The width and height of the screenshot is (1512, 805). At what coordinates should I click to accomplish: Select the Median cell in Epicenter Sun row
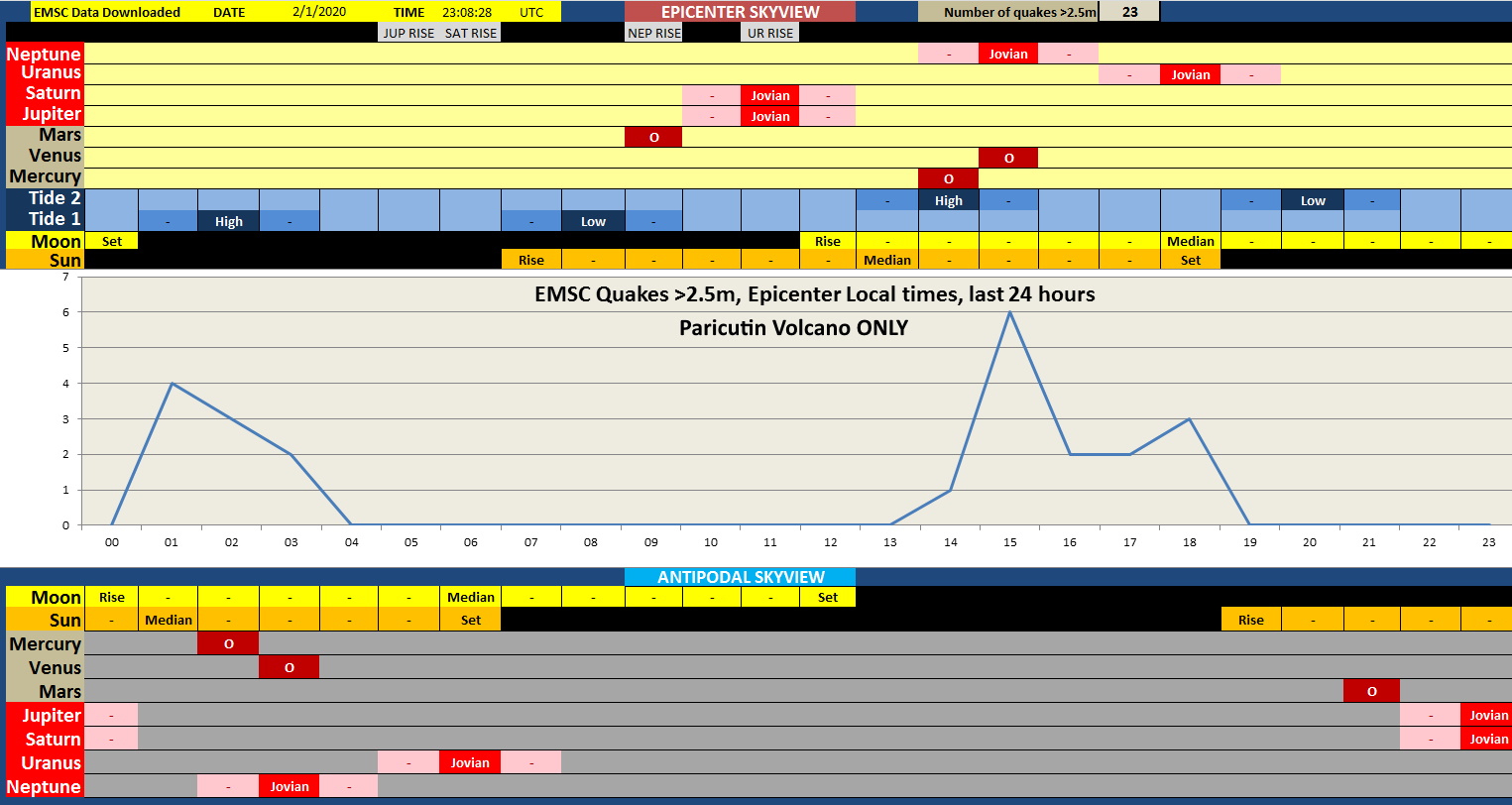pos(886,260)
